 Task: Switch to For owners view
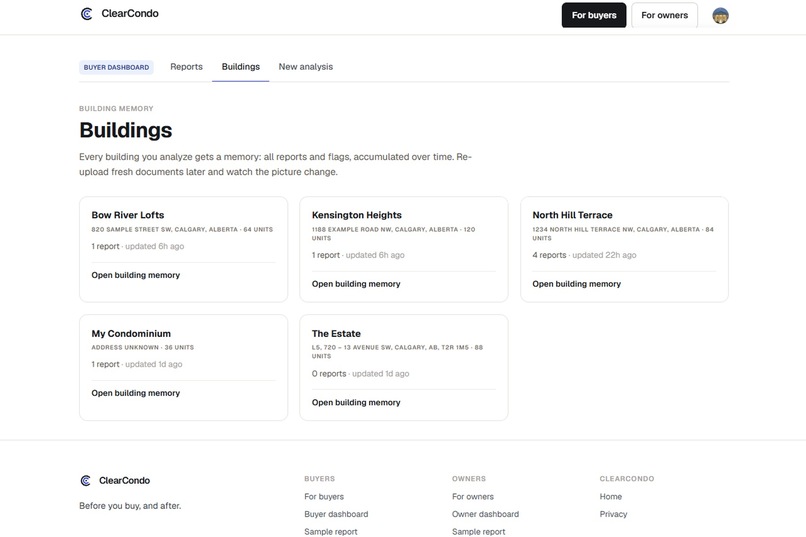point(664,15)
